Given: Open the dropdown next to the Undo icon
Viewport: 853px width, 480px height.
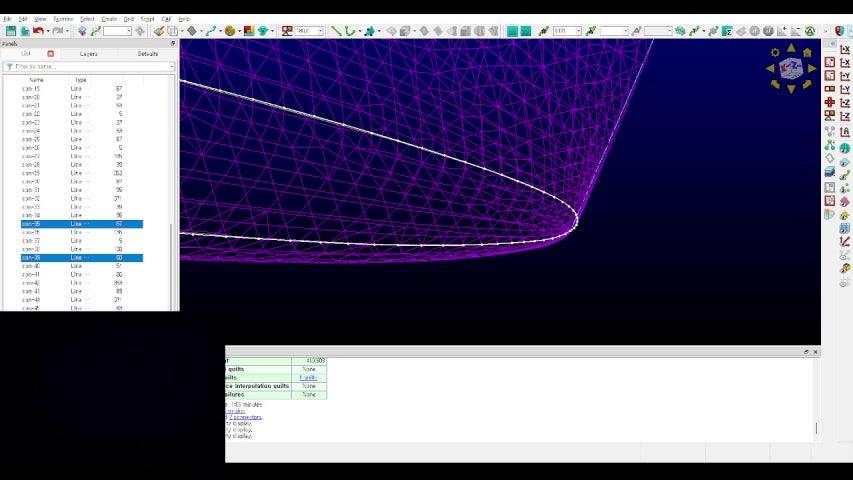Looking at the screenshot, I should tap(47, 31).
